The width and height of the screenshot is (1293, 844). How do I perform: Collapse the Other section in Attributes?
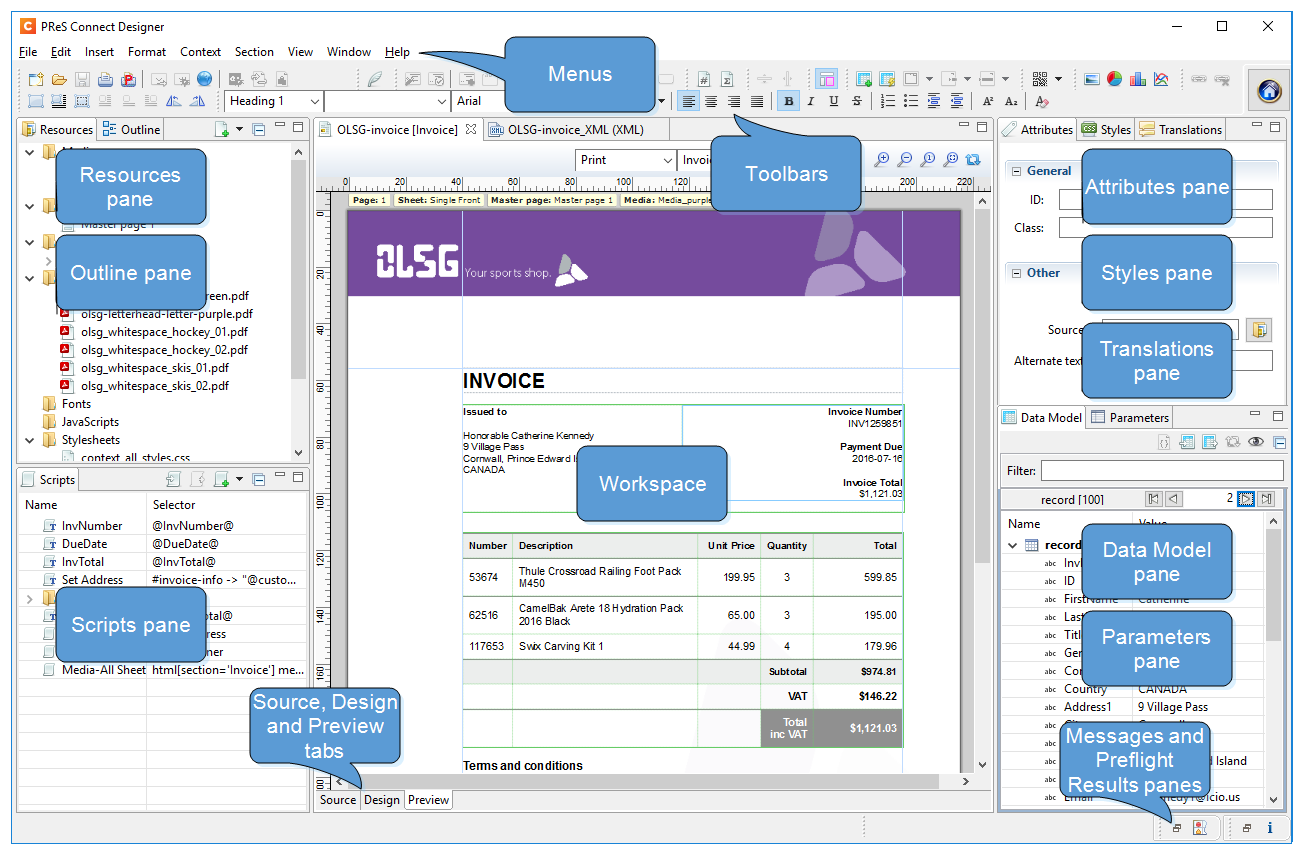[x=1014, y=272]
